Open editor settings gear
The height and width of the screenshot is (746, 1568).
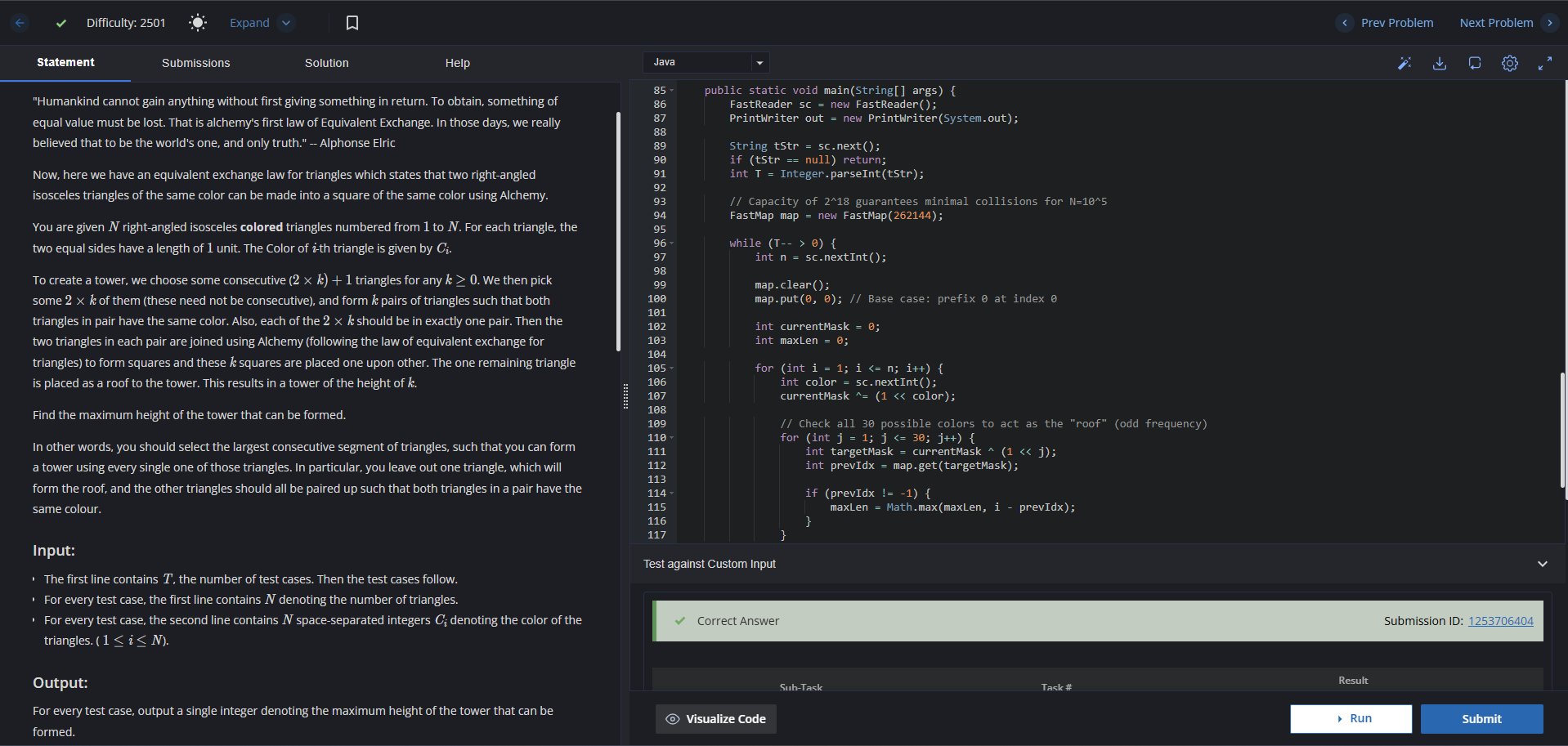1510,63
